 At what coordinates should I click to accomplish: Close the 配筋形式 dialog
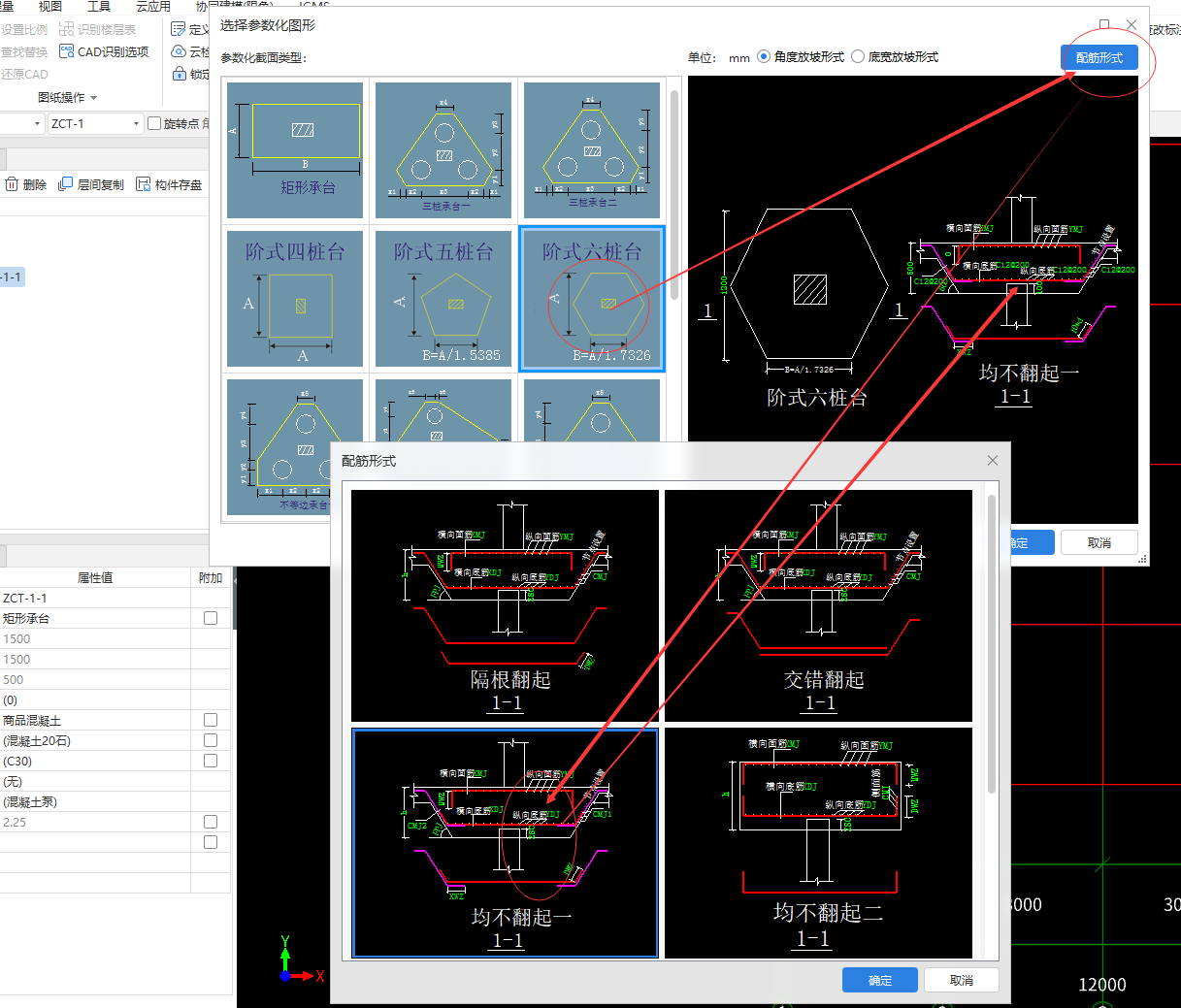[993, 461]
